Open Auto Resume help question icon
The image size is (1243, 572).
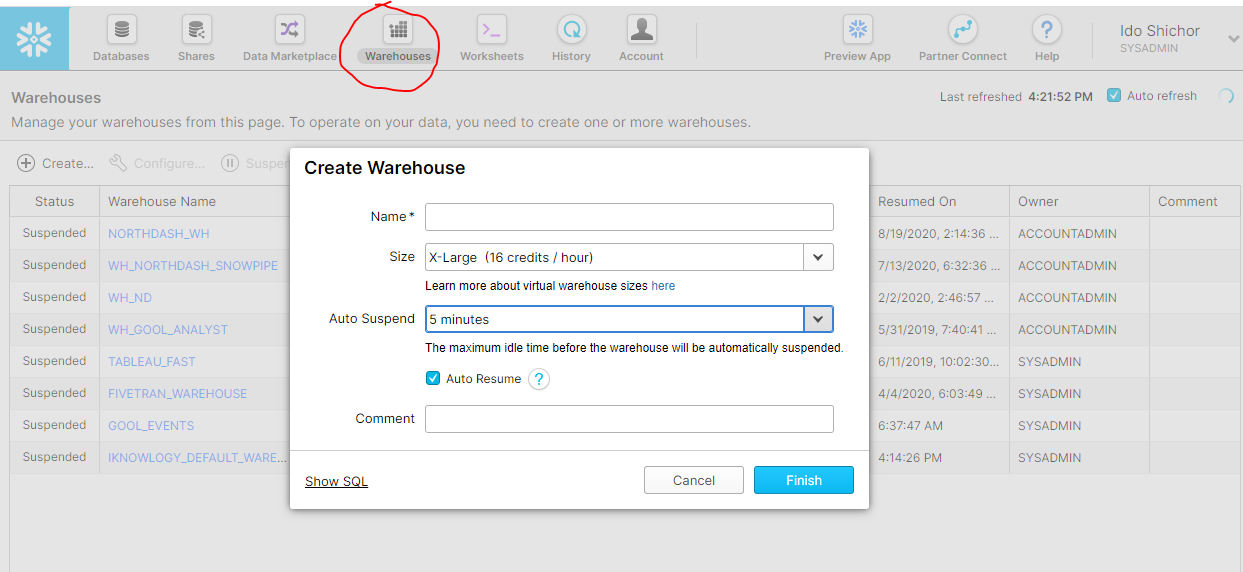click(x=539, y=379)
